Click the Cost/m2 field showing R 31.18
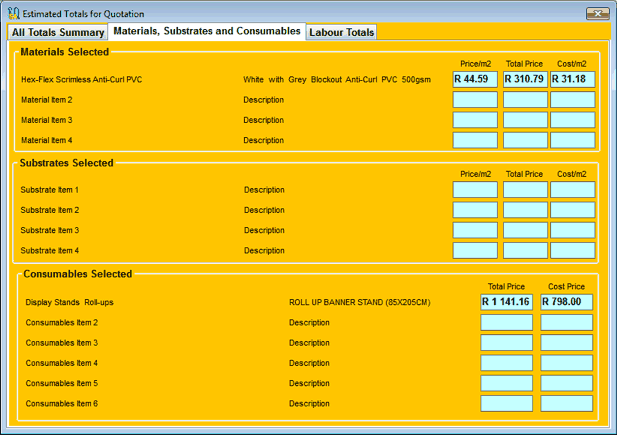 572,79
